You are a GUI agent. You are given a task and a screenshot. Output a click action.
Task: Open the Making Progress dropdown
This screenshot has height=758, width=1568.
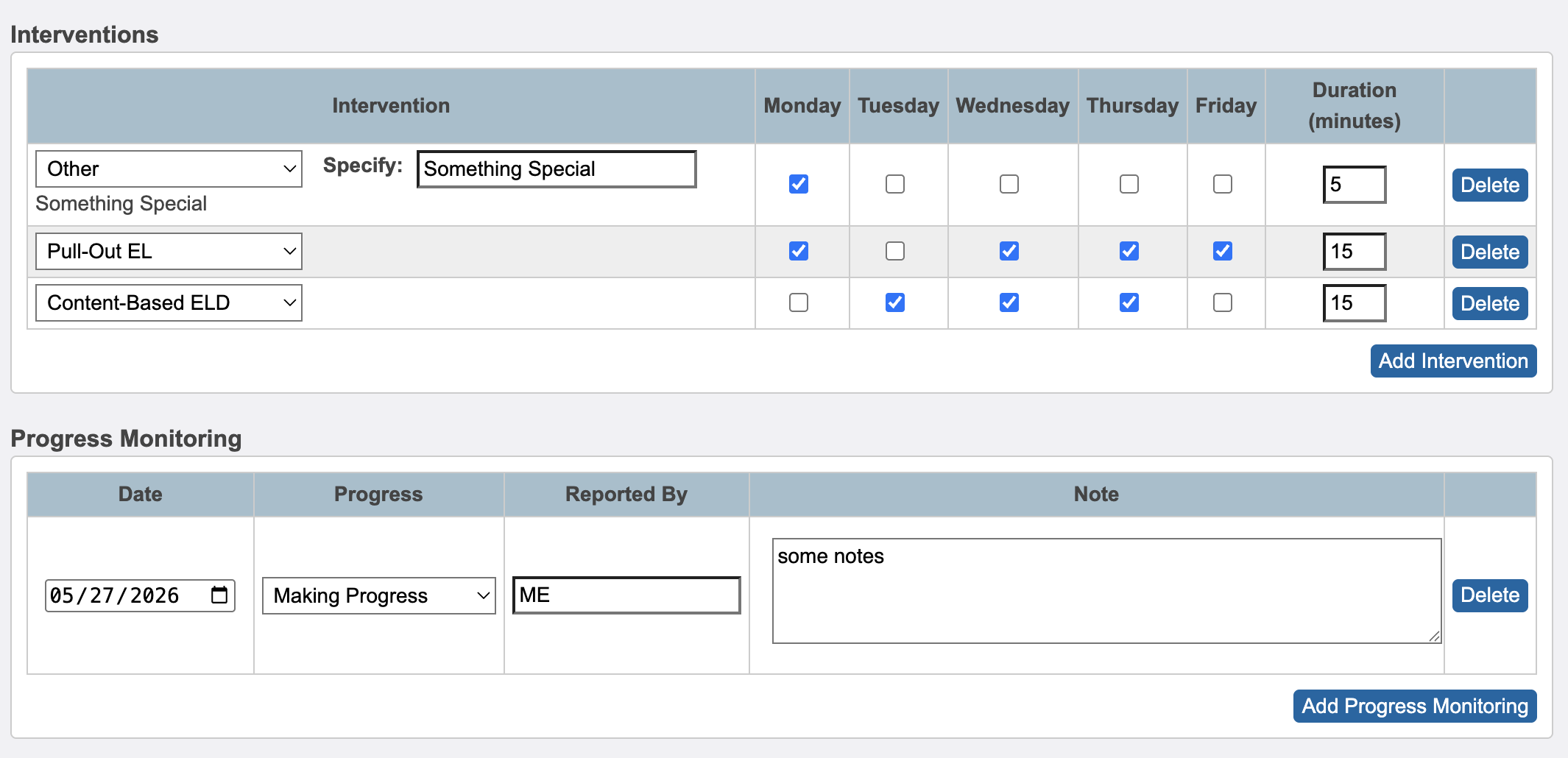[x=379, y=595]
